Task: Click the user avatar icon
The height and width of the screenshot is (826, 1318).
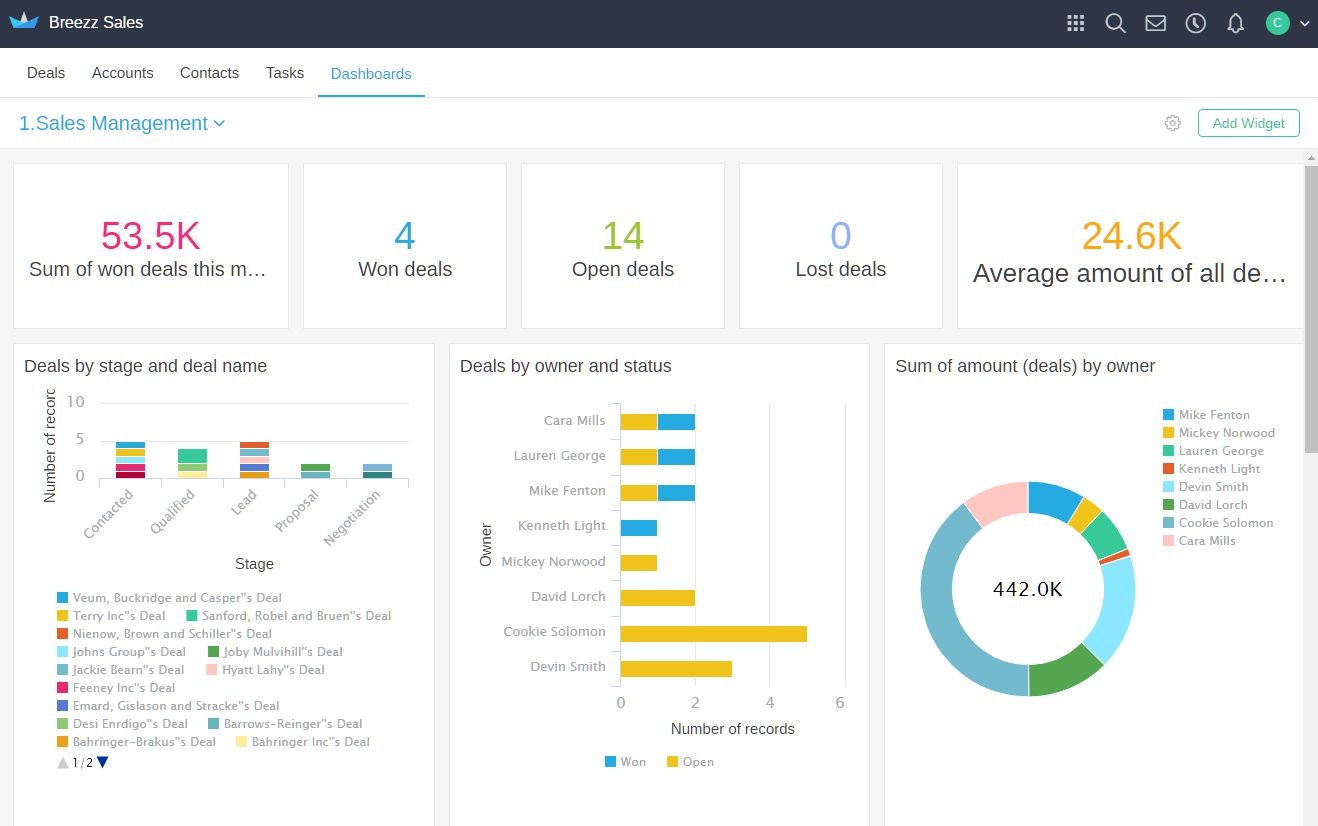Action: pyautogui.click(x=1277, y=22)
